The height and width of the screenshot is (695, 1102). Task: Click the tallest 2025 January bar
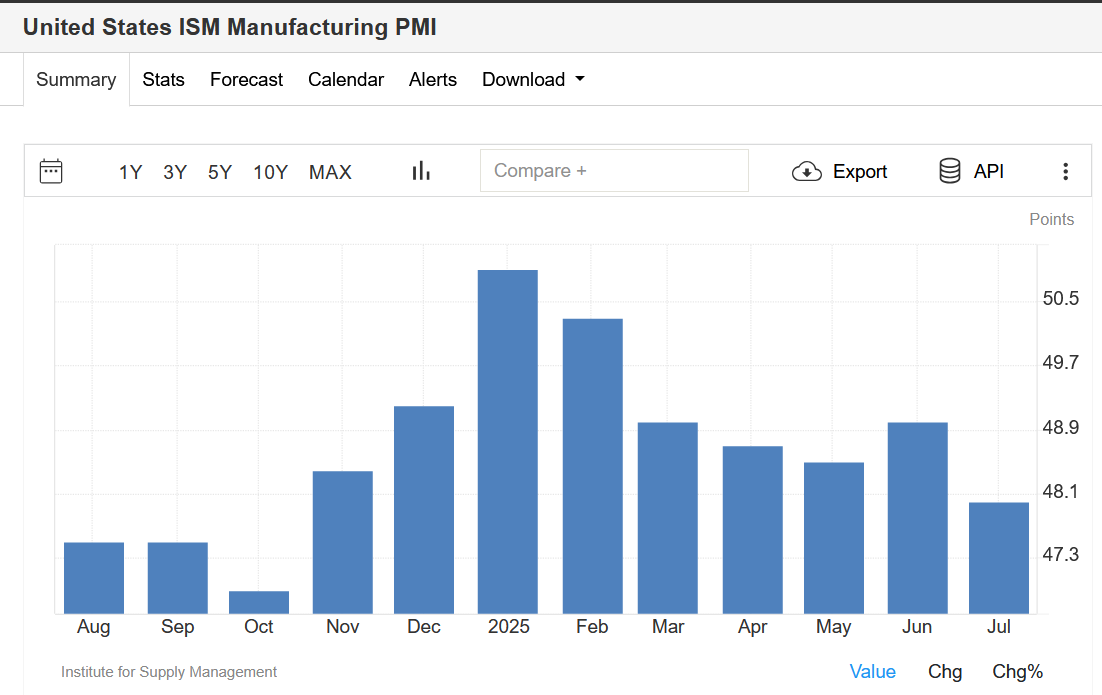click(507, 442)
